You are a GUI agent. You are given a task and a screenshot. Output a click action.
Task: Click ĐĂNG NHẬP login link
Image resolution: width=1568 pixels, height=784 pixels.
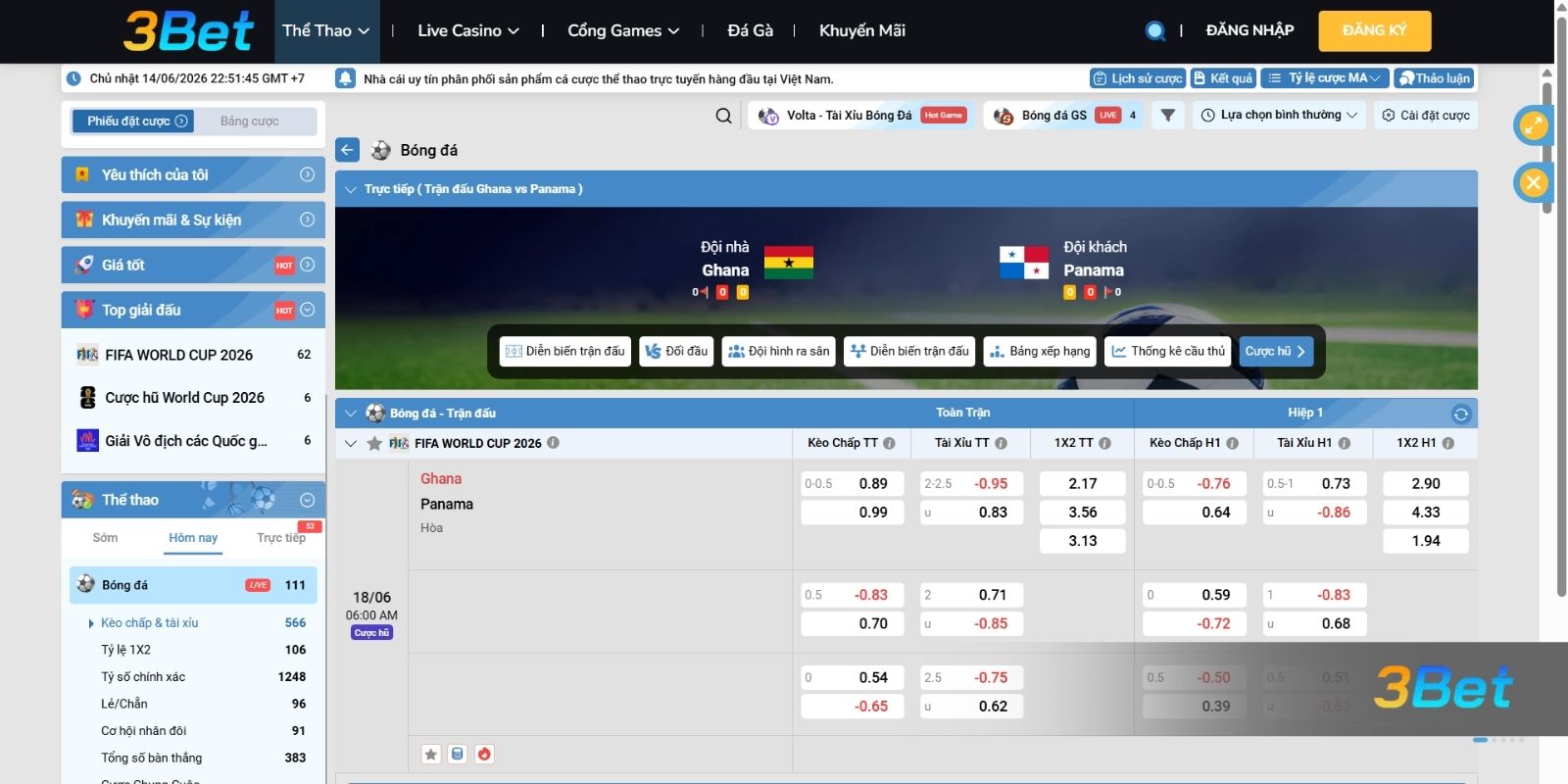point(1249,30)
